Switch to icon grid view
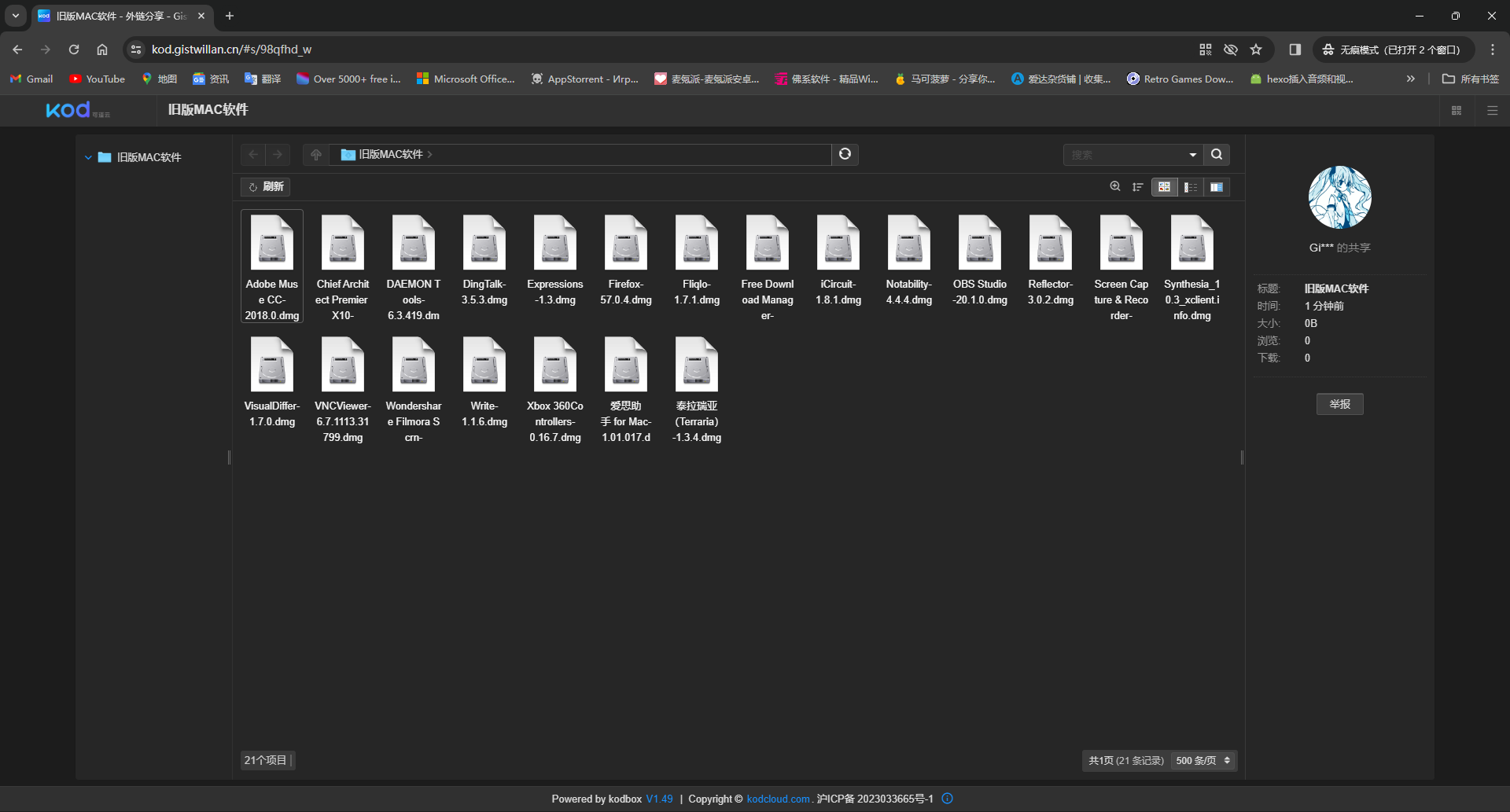1510x812 pixels. (x=1164, y=186)
